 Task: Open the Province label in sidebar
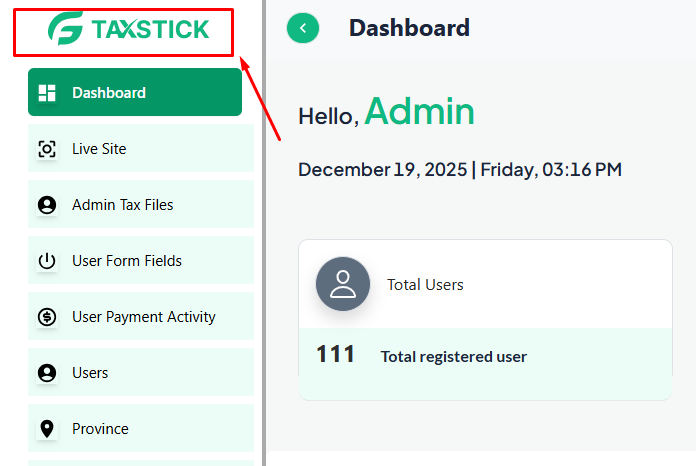click(x=100, y=429)
